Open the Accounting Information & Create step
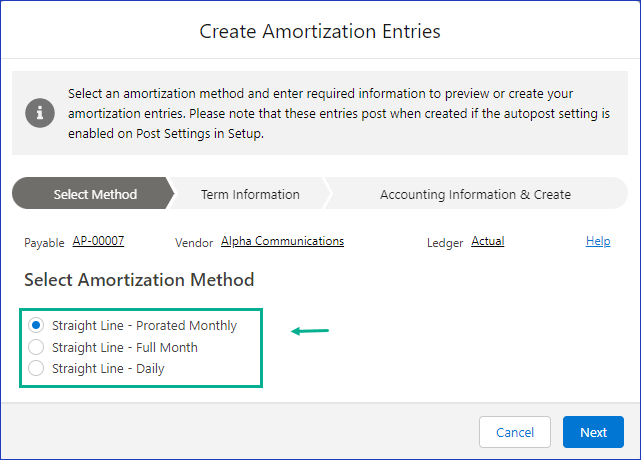This screenshot has height=460, width=641. point(476,194)
